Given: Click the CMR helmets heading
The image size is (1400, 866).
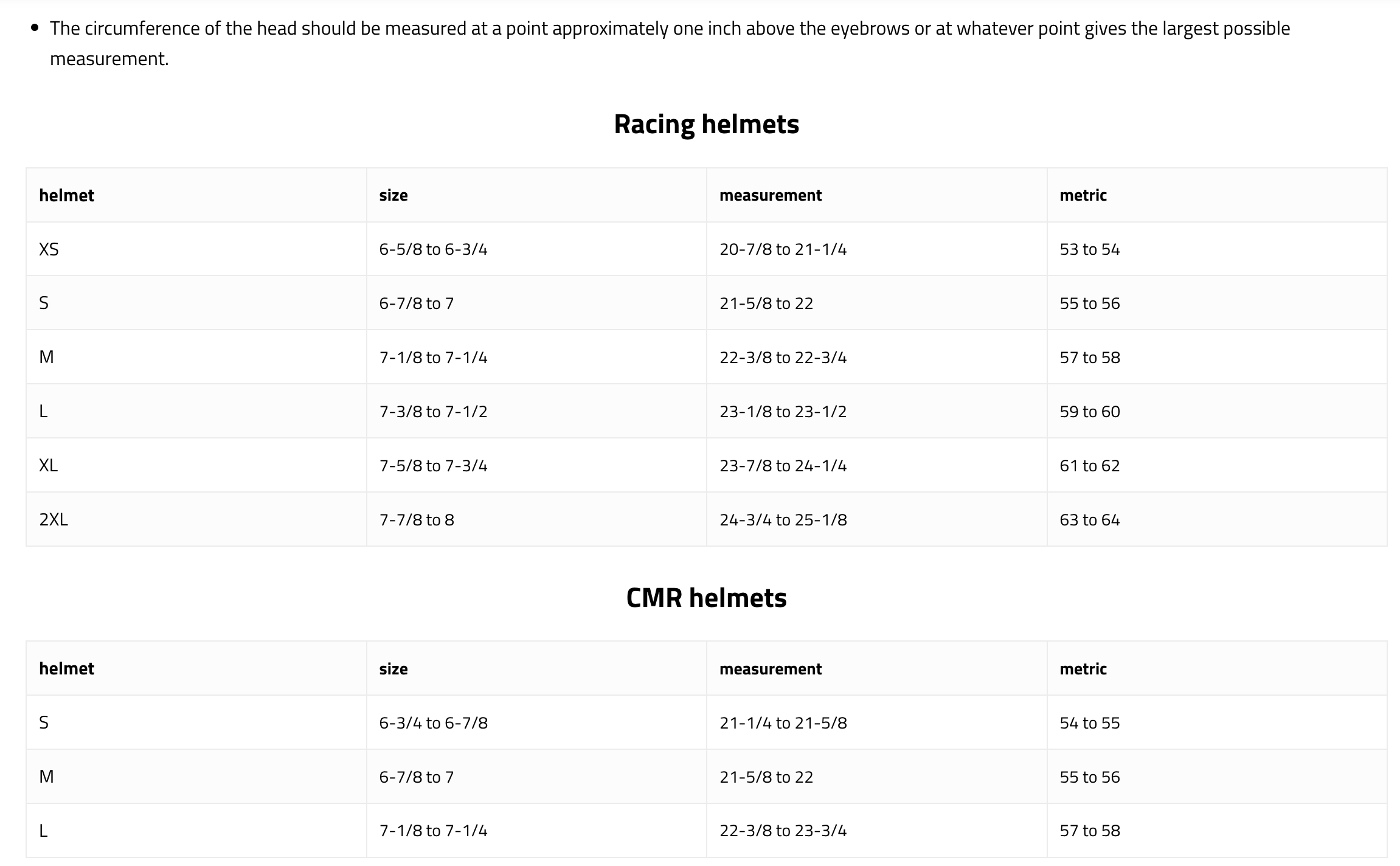Looking at the screenshot, I should tap(706, 598).
